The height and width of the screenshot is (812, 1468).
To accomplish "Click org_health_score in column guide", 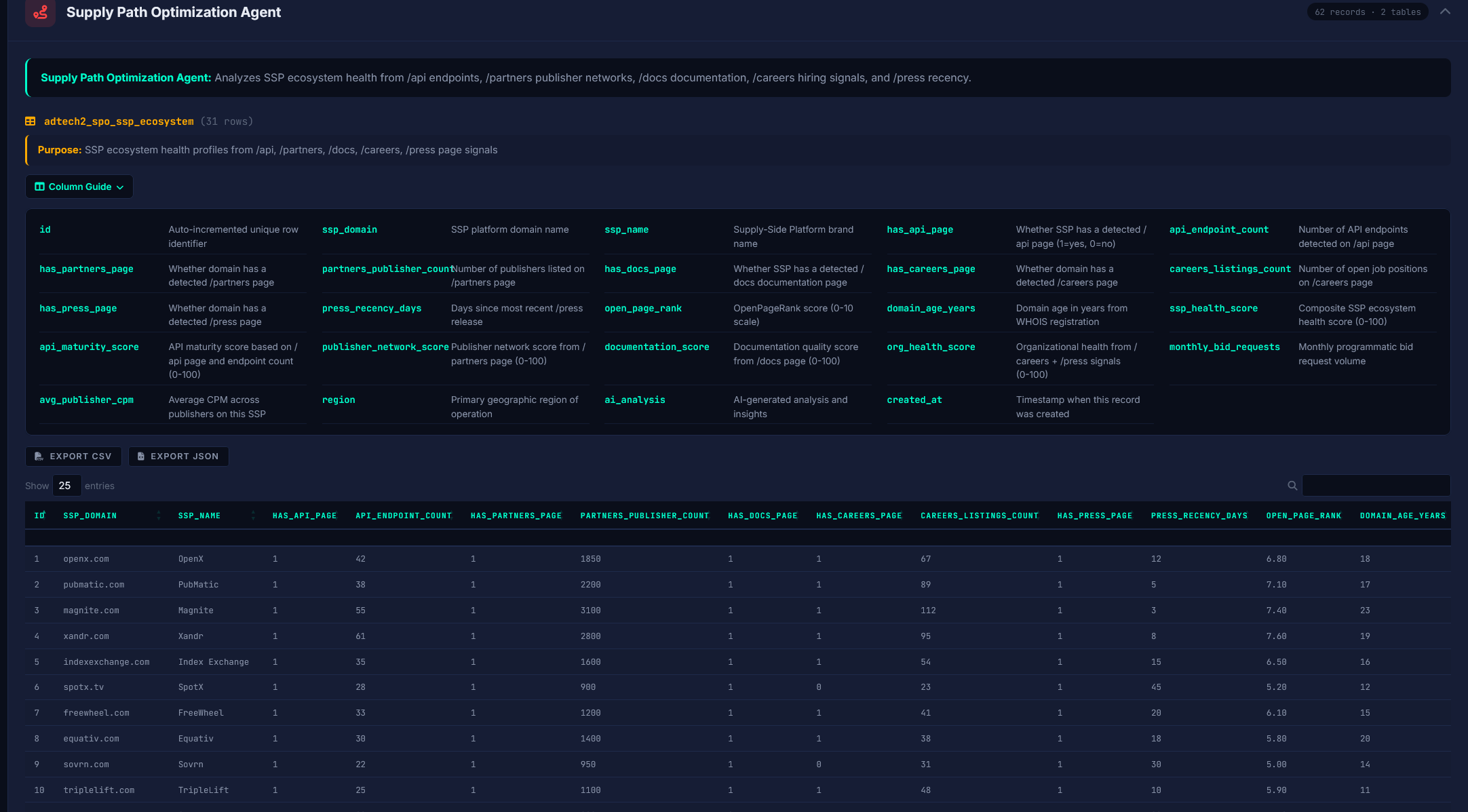I will pyautogui.click(x=931, y=347).
